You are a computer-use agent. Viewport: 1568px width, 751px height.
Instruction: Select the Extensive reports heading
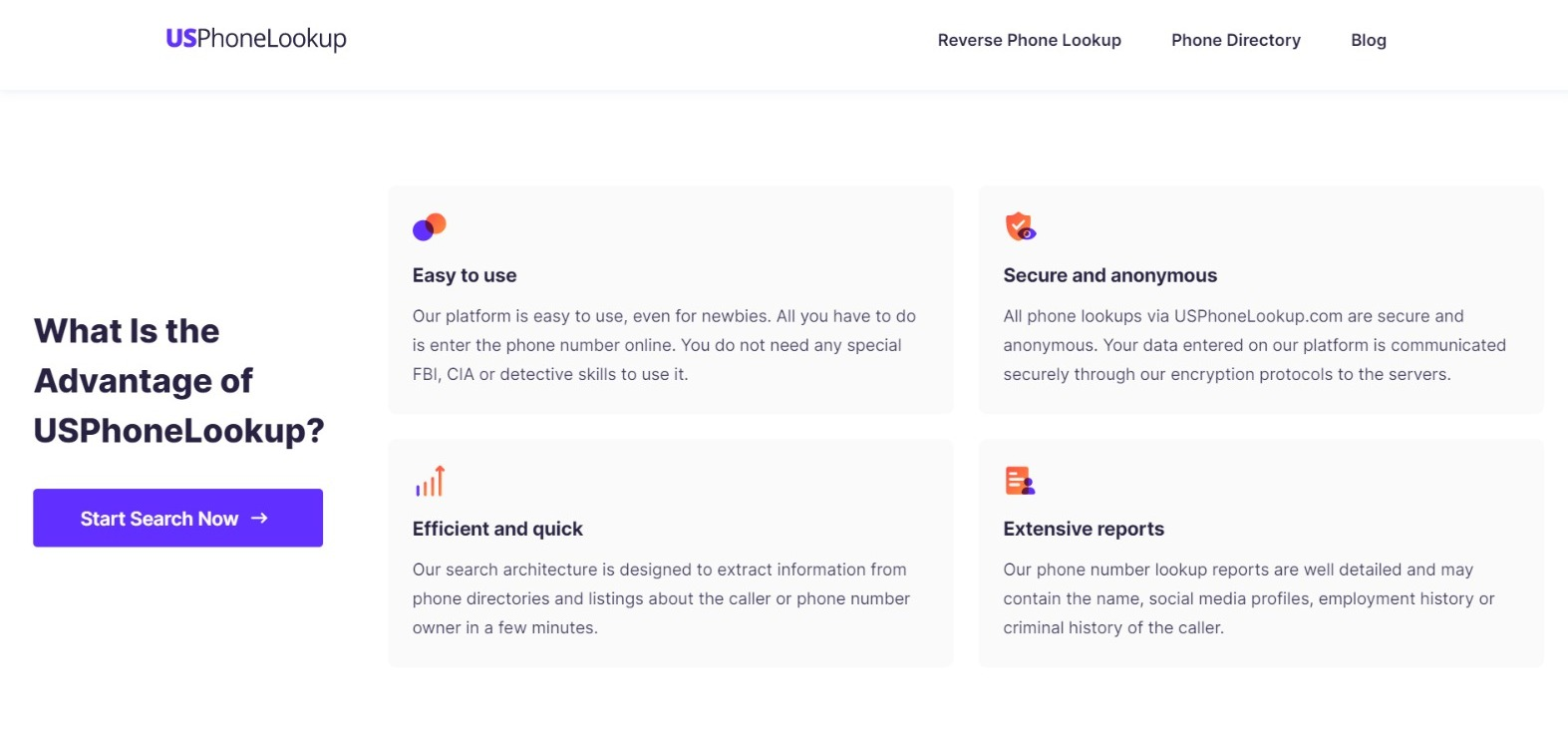1084,529
